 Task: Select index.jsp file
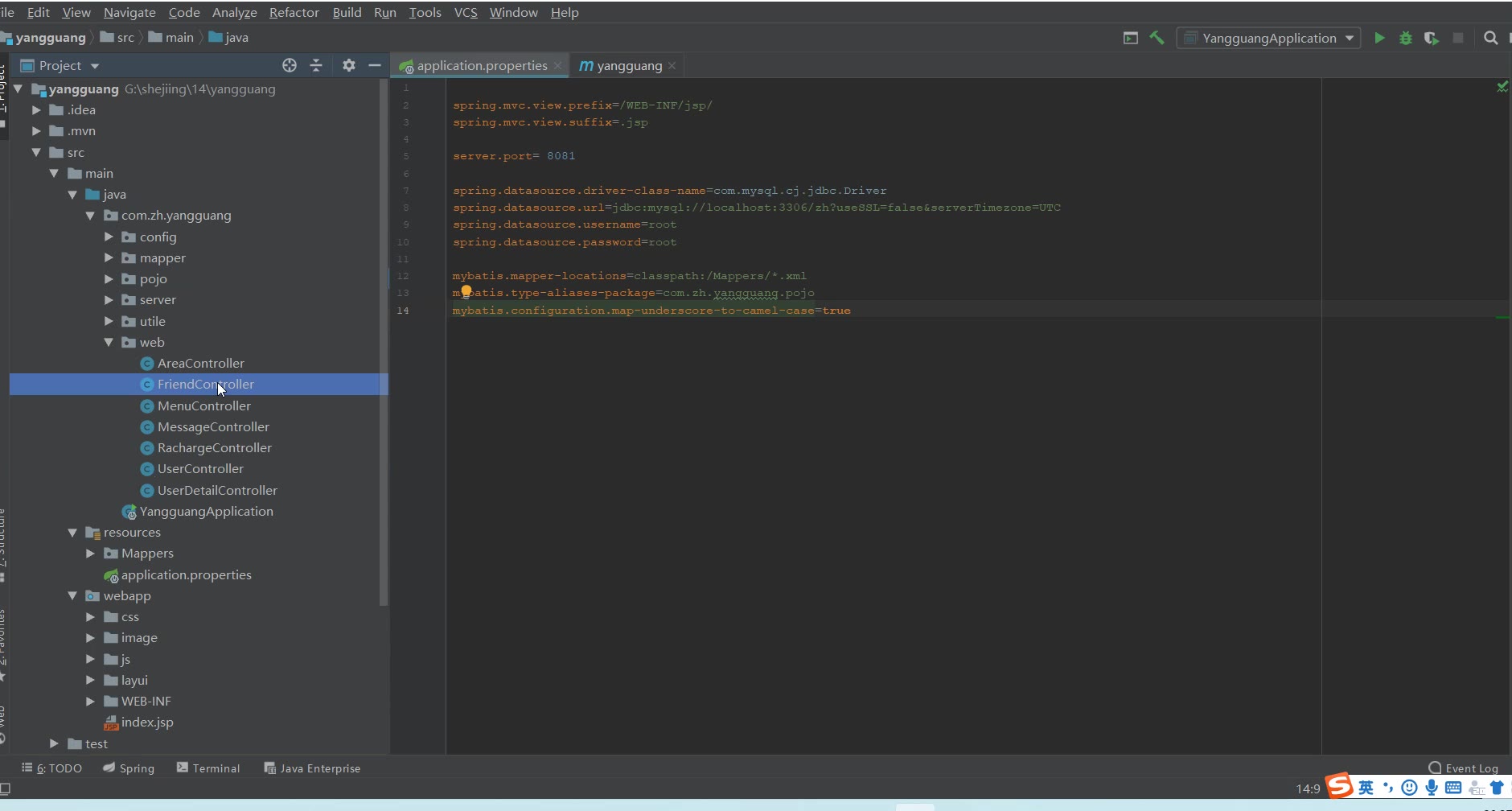(147, 722)
